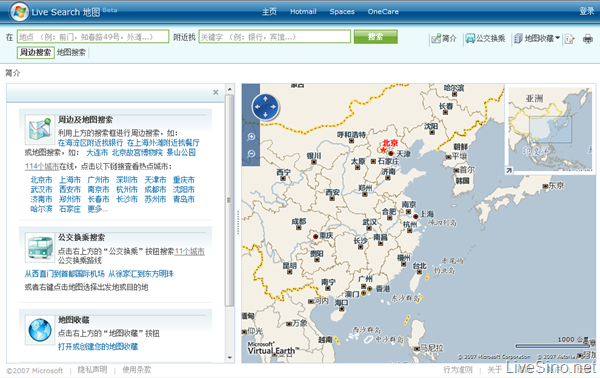This screenshot has height=378, width=600.
Task: Select 上海市 in the city list
Action: pos(70,179)
